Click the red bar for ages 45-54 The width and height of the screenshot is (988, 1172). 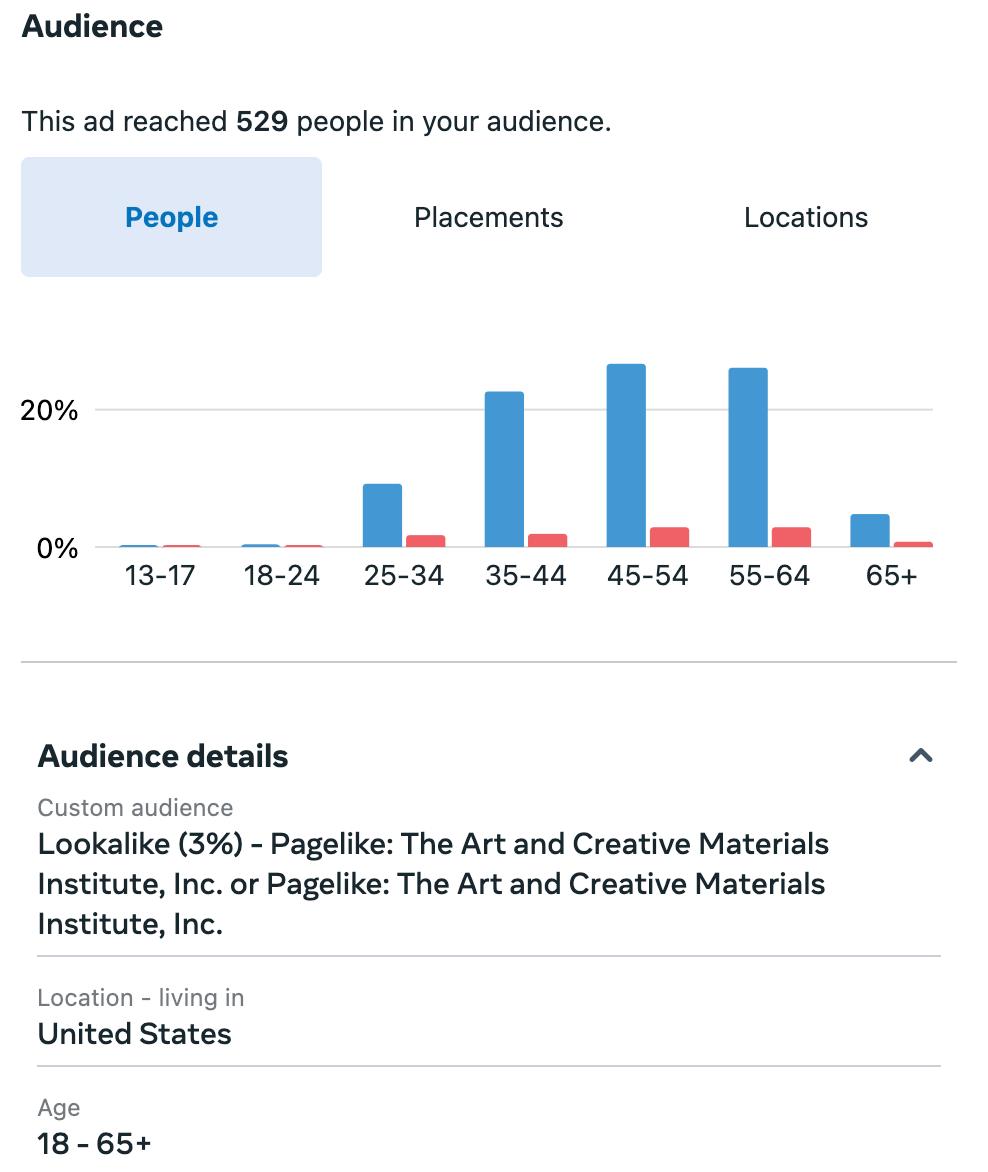669,537
